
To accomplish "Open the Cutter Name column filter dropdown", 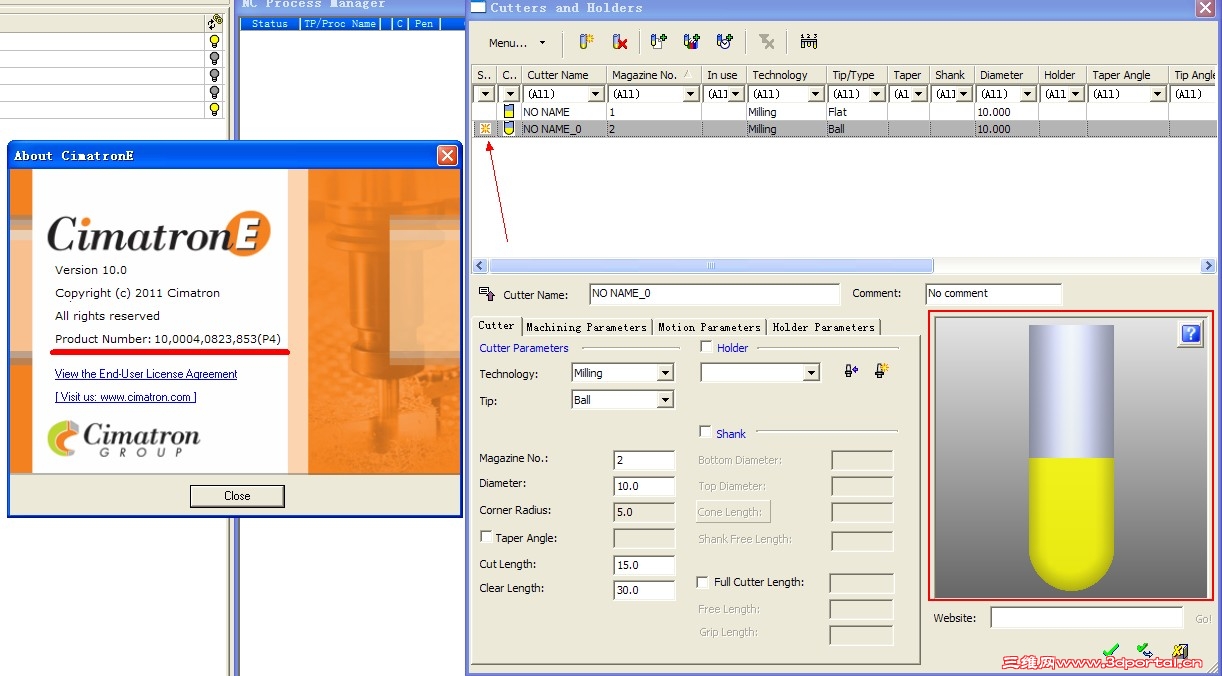I will (x=596, y=94).
